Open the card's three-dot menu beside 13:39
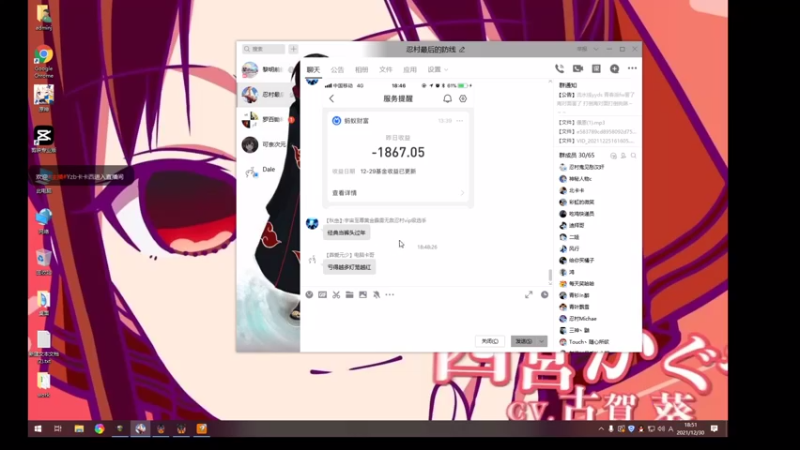Viewport: 800px width, 450px height. click(460, 121)
